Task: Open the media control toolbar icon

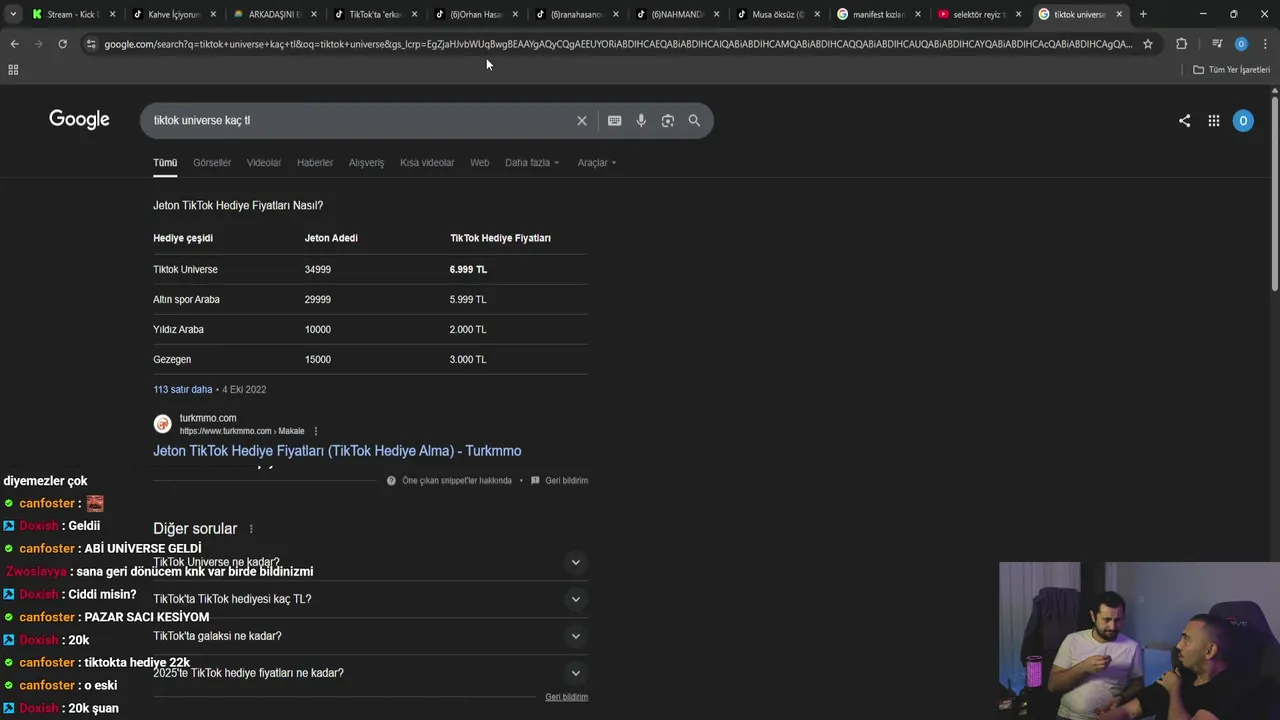Action: pos(1217,44)
